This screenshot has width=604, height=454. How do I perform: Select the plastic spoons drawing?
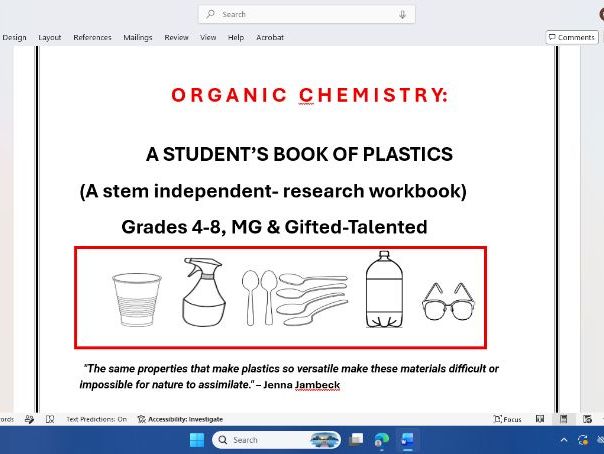click(295, 298)
